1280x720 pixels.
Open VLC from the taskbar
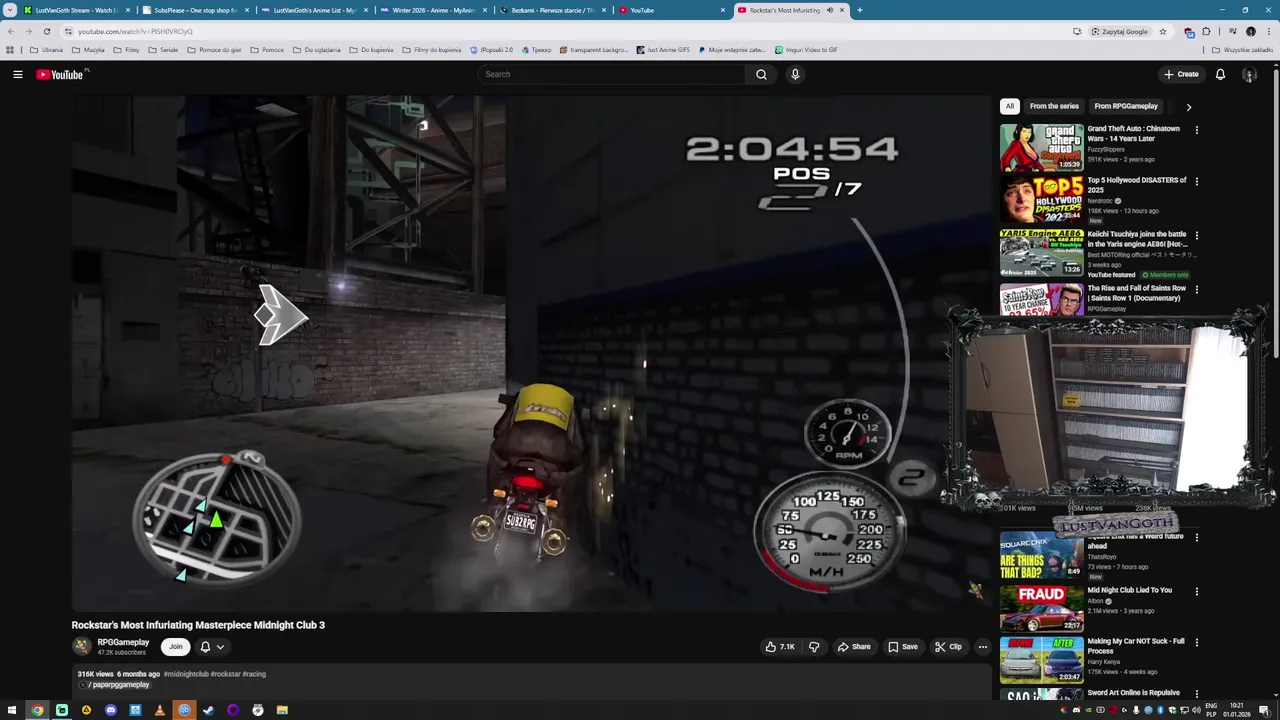click(159, 710)
